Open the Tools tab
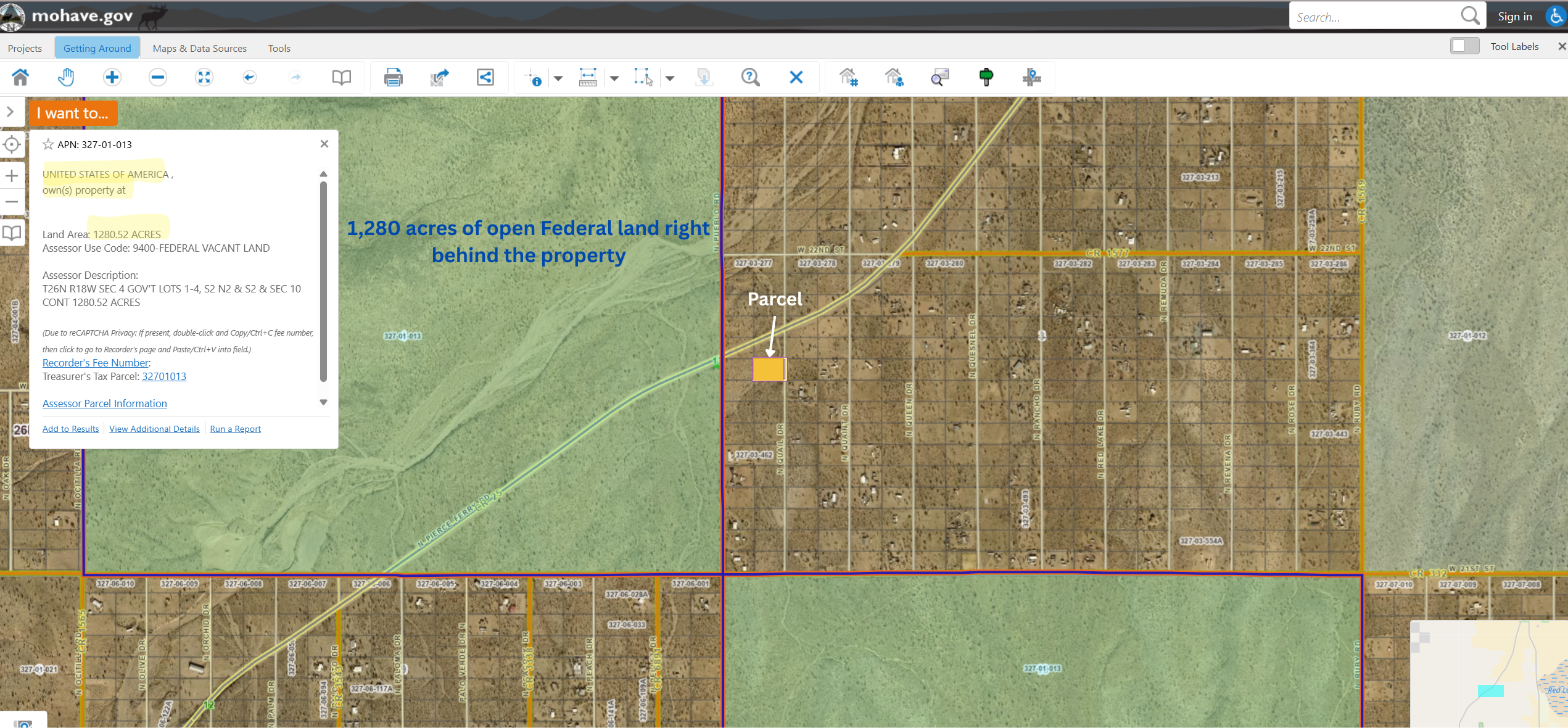Image resolution: width=1568 pixels, height=728 pixels. (279, 48)
